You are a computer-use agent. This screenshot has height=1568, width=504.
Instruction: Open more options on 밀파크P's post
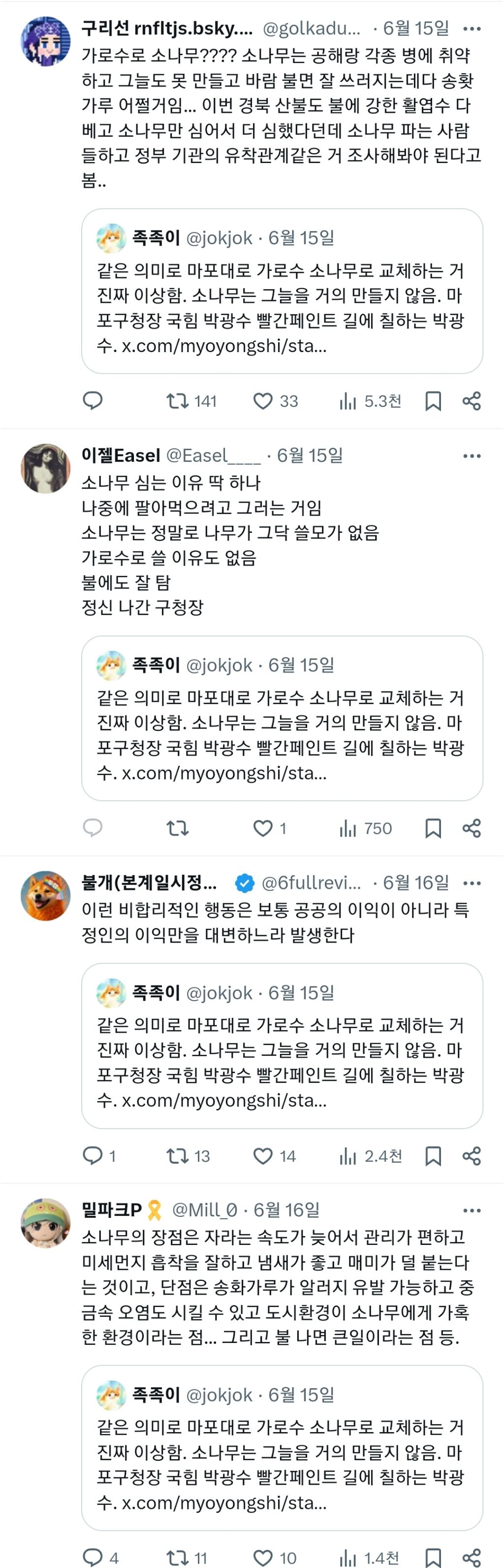[472, 1210]
